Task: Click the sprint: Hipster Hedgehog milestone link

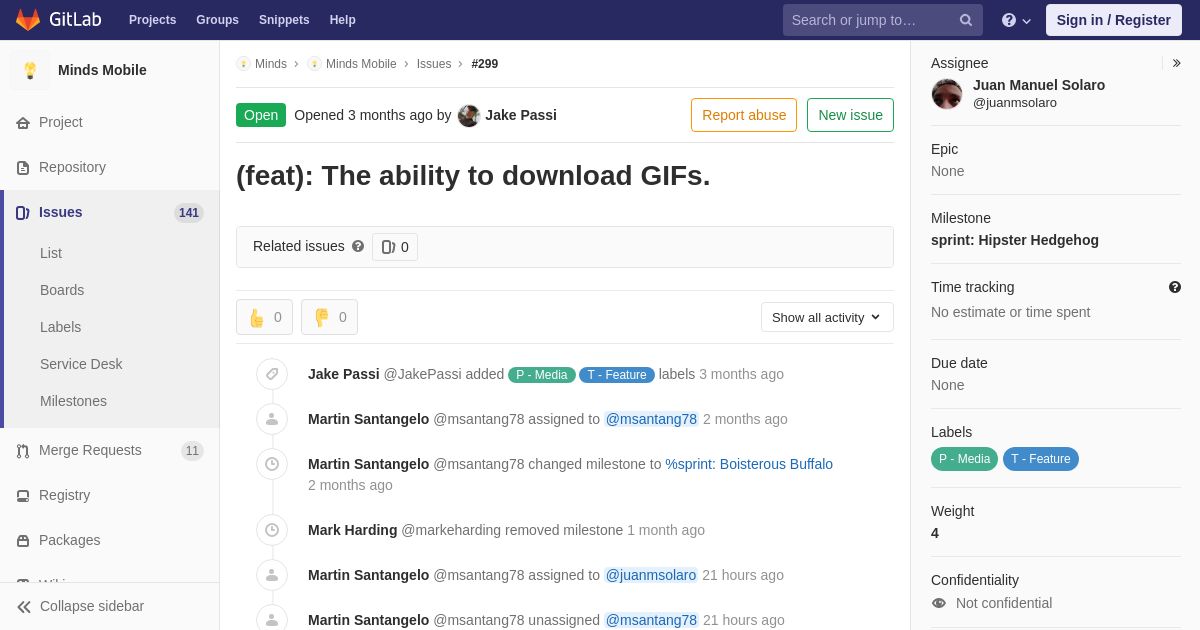Action: 1015,240
